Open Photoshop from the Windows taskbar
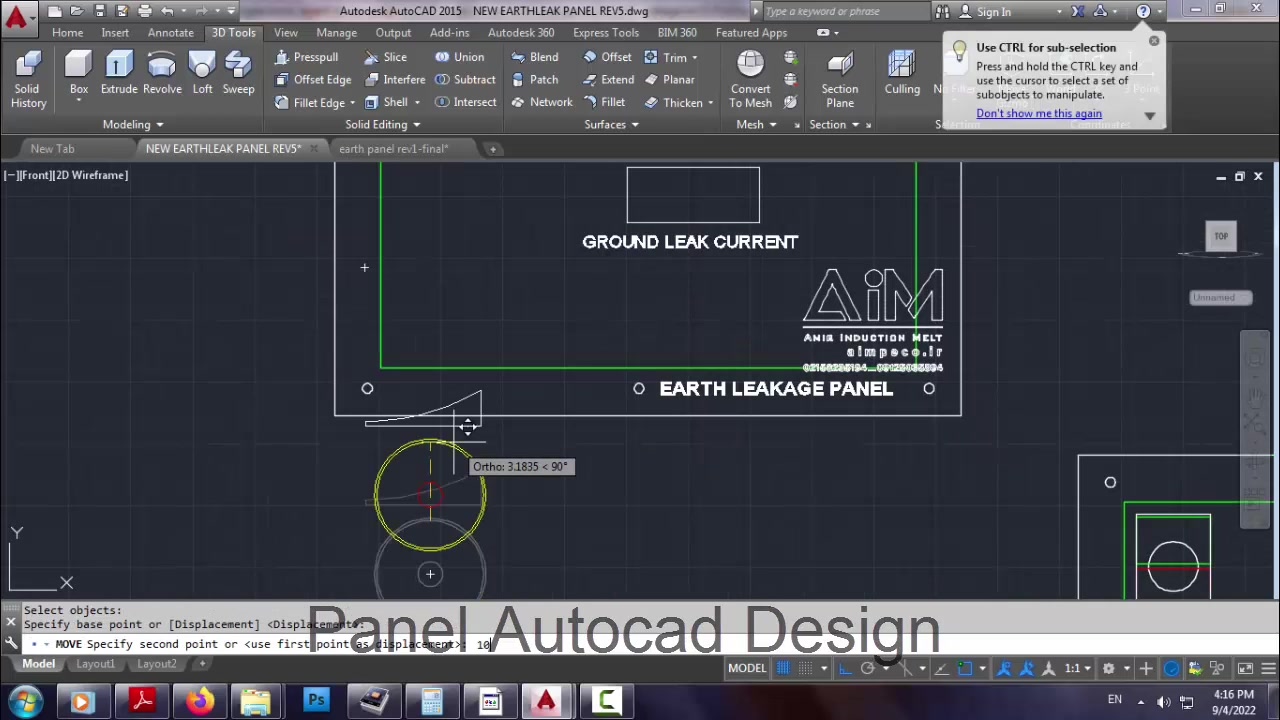This screenshot has width=1280, height=720. tap(316, 701)
